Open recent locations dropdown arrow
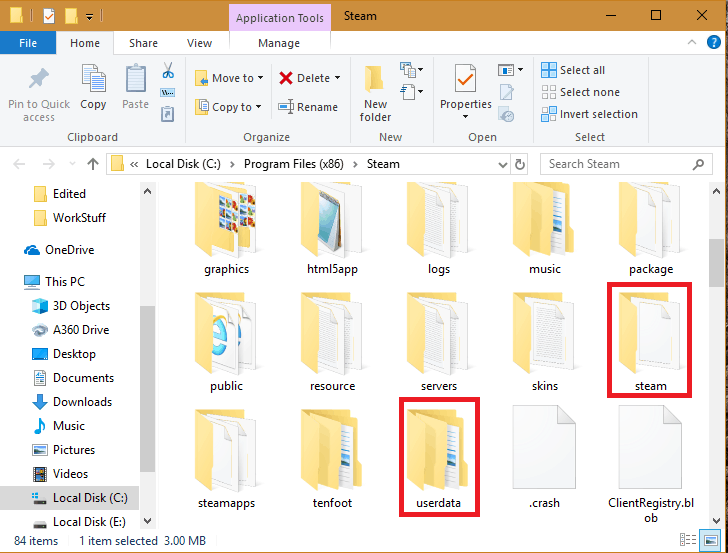 point(72,164)
